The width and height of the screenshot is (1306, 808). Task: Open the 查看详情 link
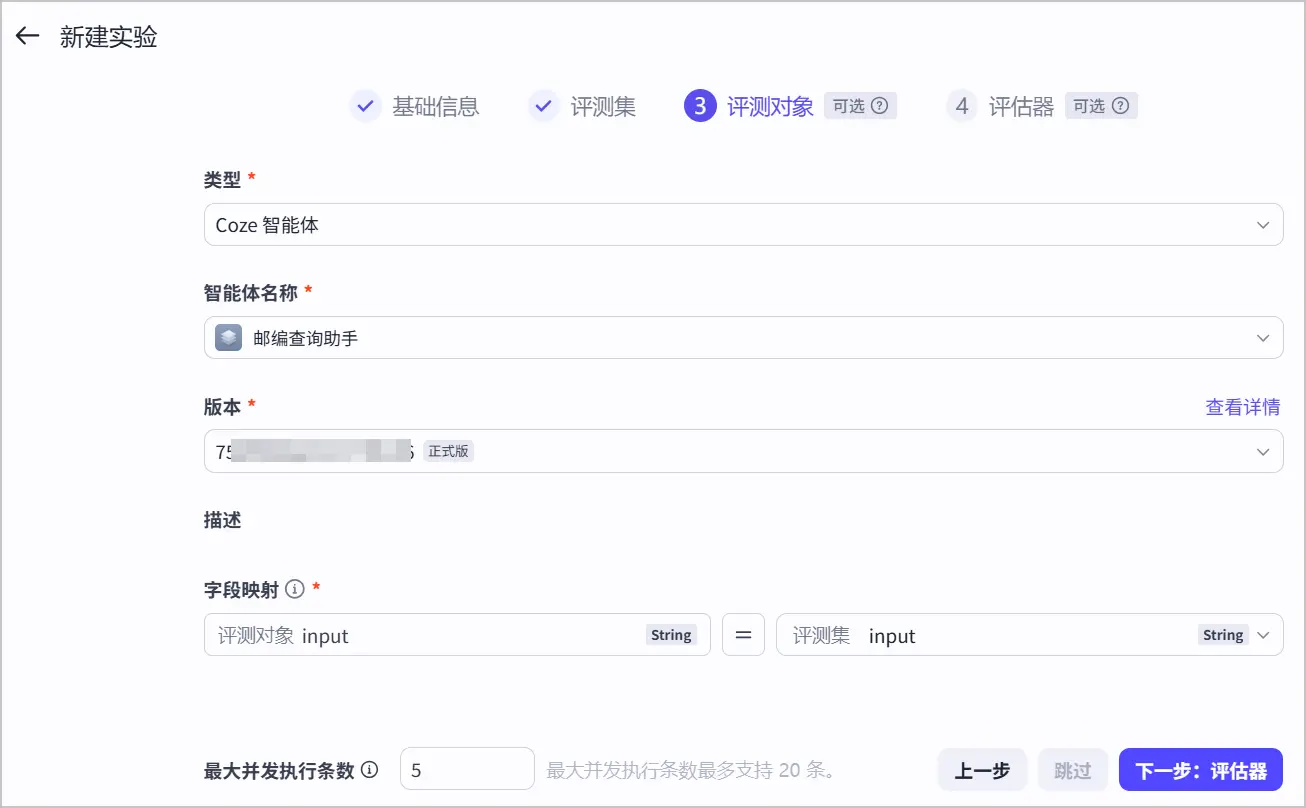(x=1243, y=407)
